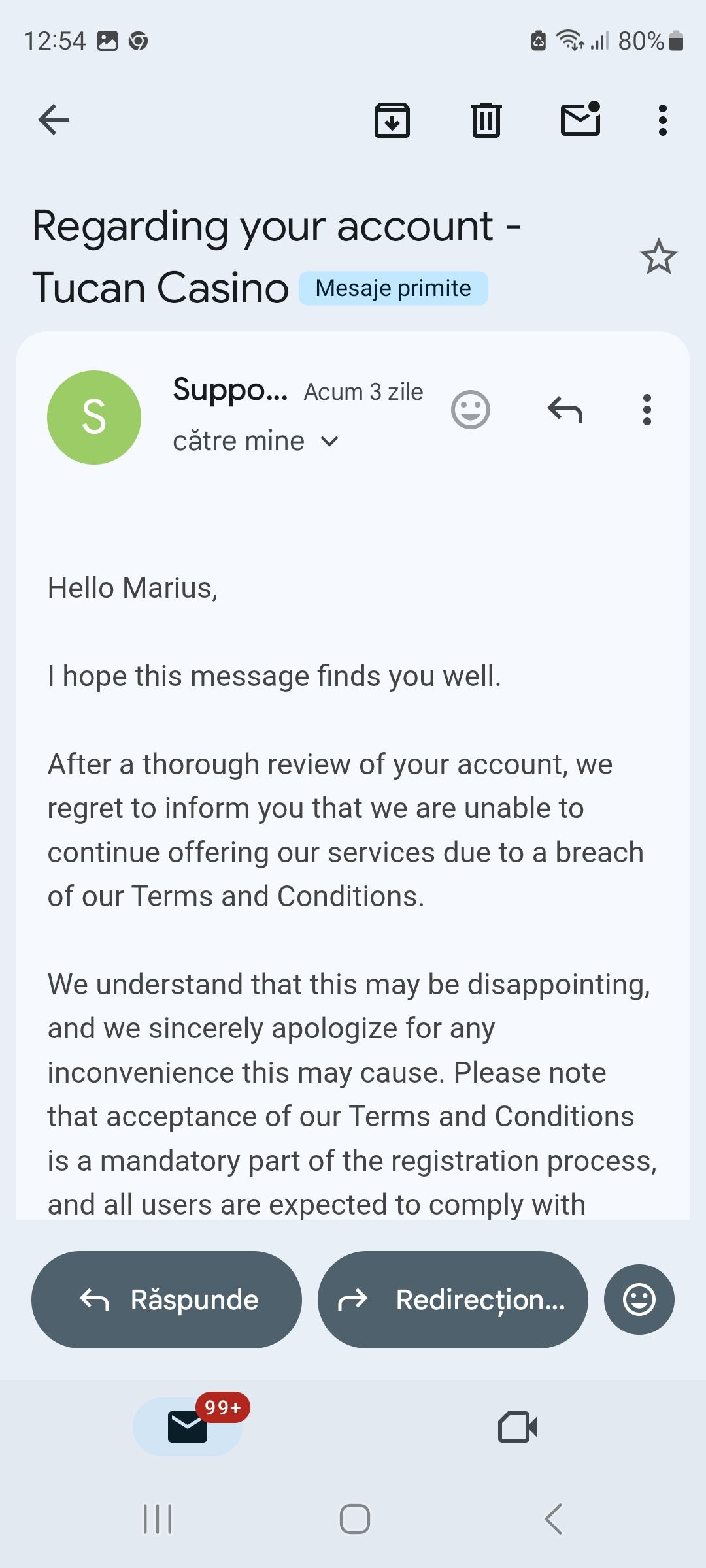Tap the sender avatar S
The image size is (706, 1568).
94,417
